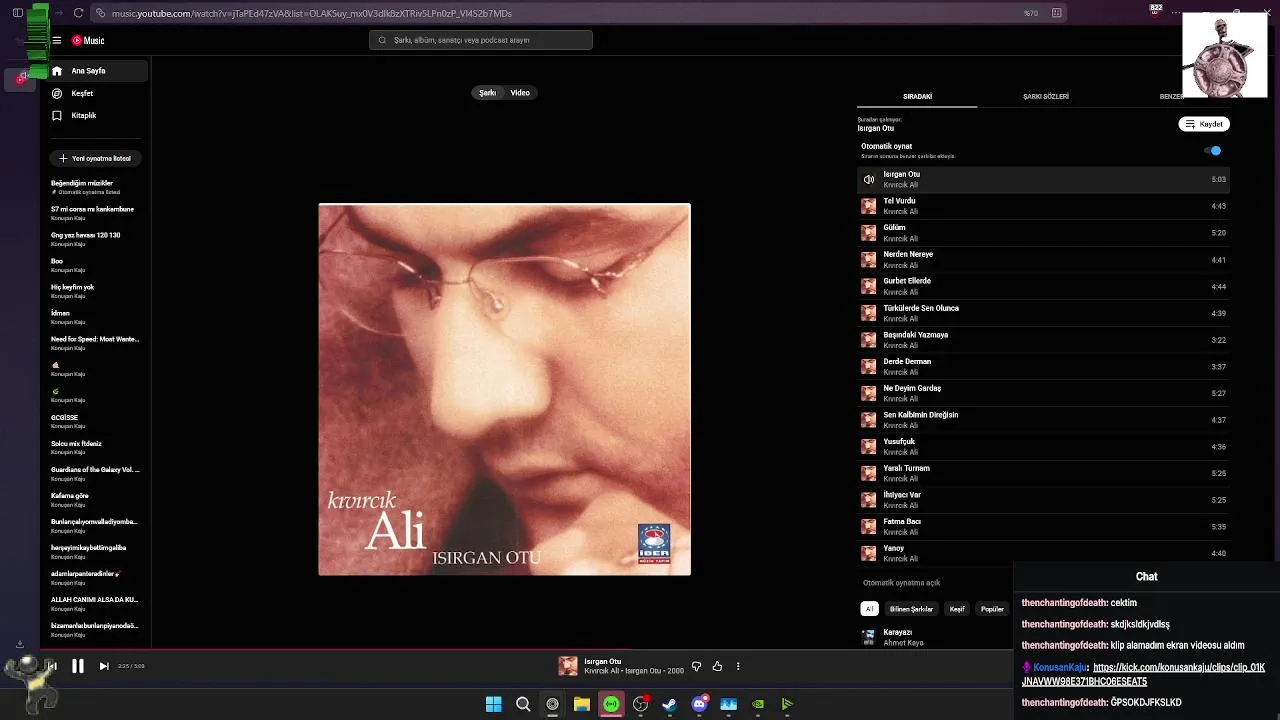Click the download icon above the player bar
1280x720 pixels.
[x=19, y=644]
